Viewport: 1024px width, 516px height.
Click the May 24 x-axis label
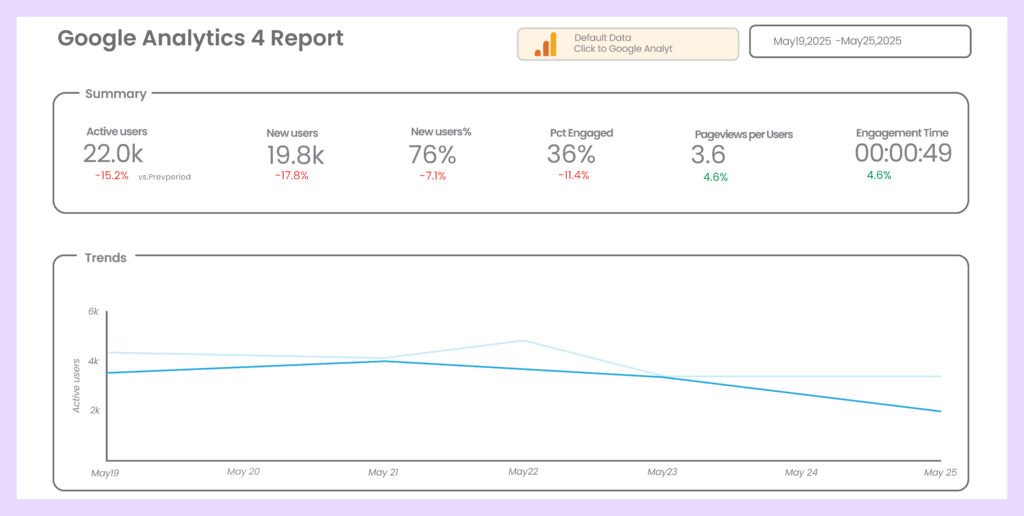pos(801,472)
